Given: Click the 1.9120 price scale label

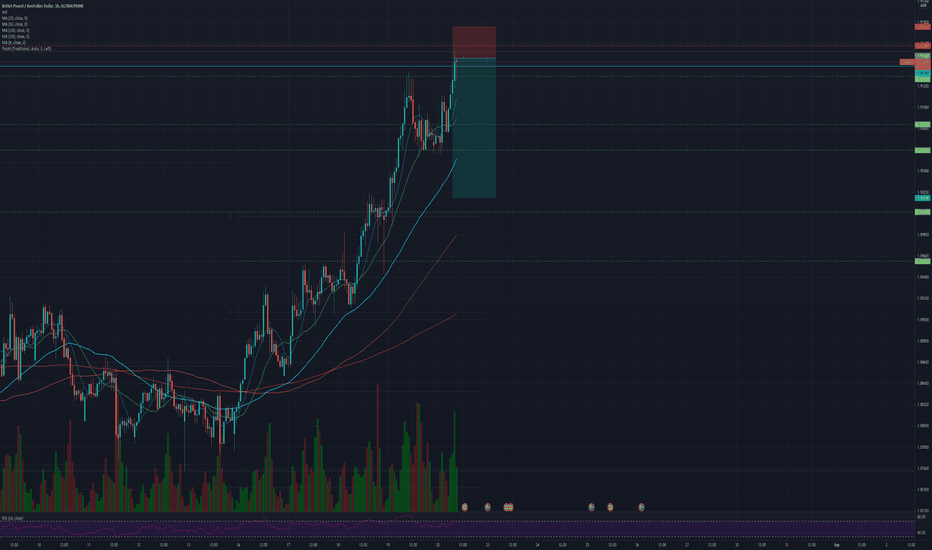Looking at the screenshot, I should click(x=923, y=86).
